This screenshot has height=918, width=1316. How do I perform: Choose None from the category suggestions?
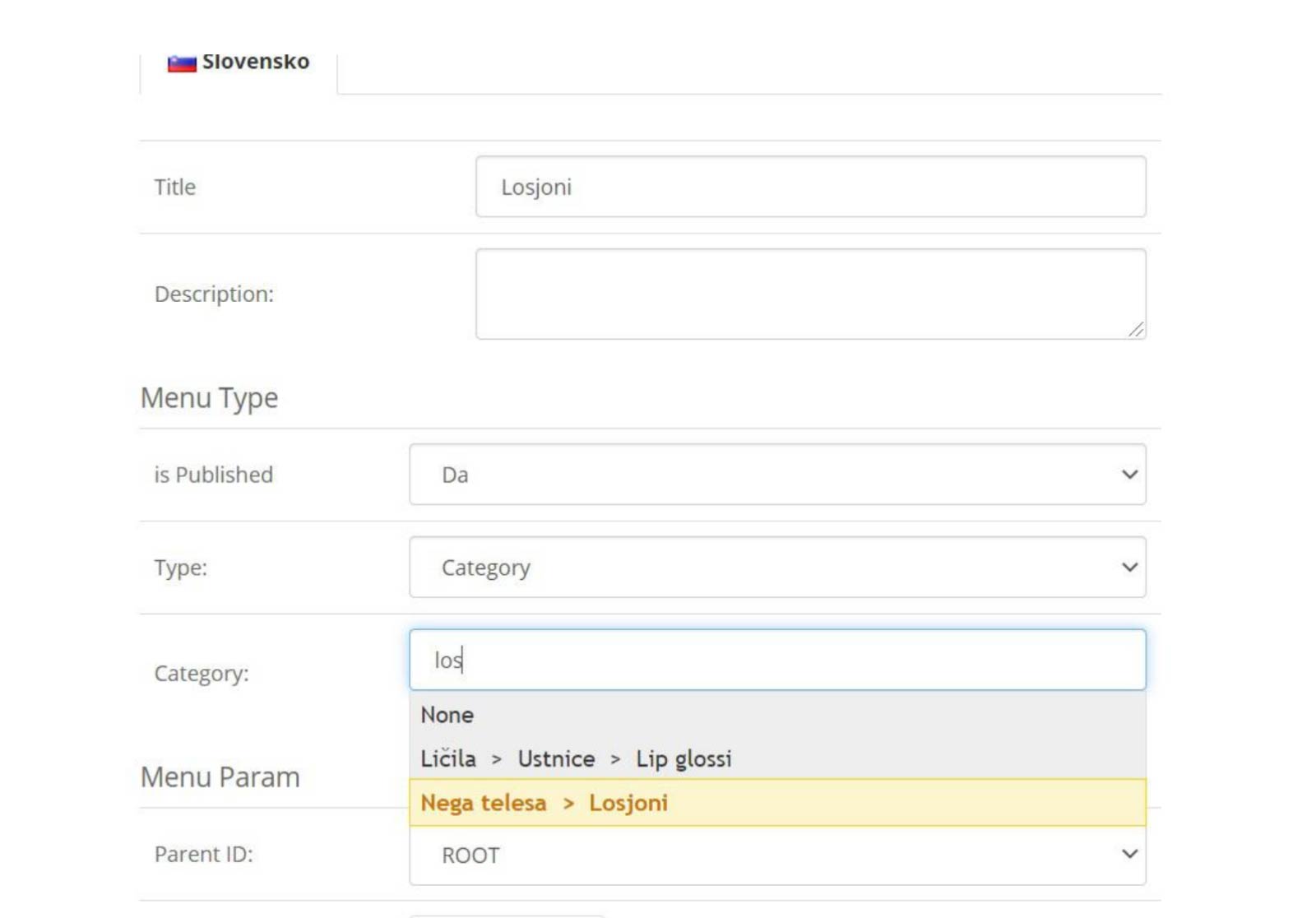click(447, 715)
